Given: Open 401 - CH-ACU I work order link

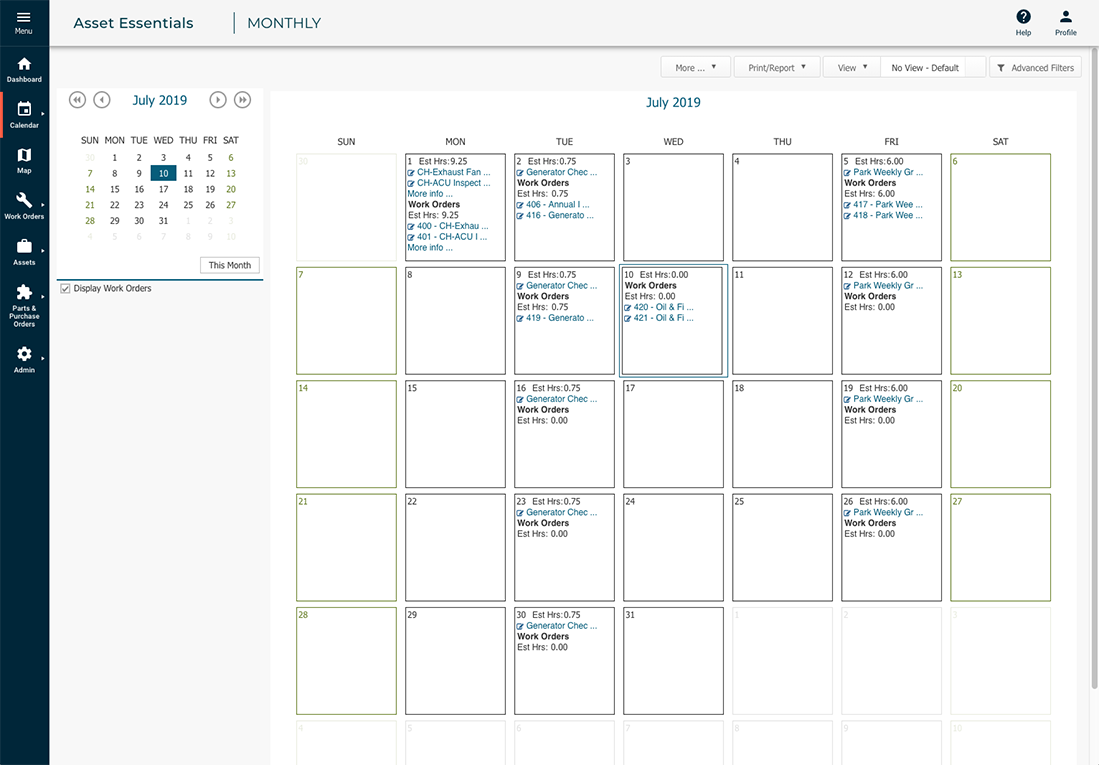Looking at the screenshot, I should pos(452,237).
